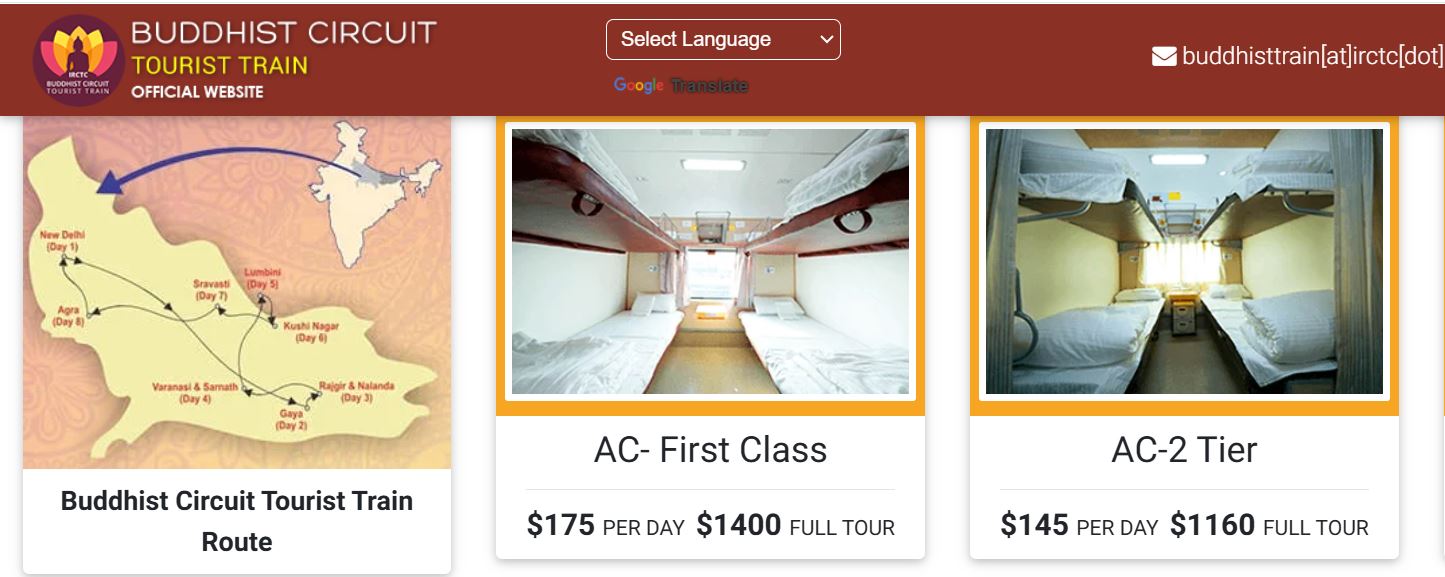
Task: Select the lotus emblem on the site logo
Action: pyautogui.click(x=76, y=45)
